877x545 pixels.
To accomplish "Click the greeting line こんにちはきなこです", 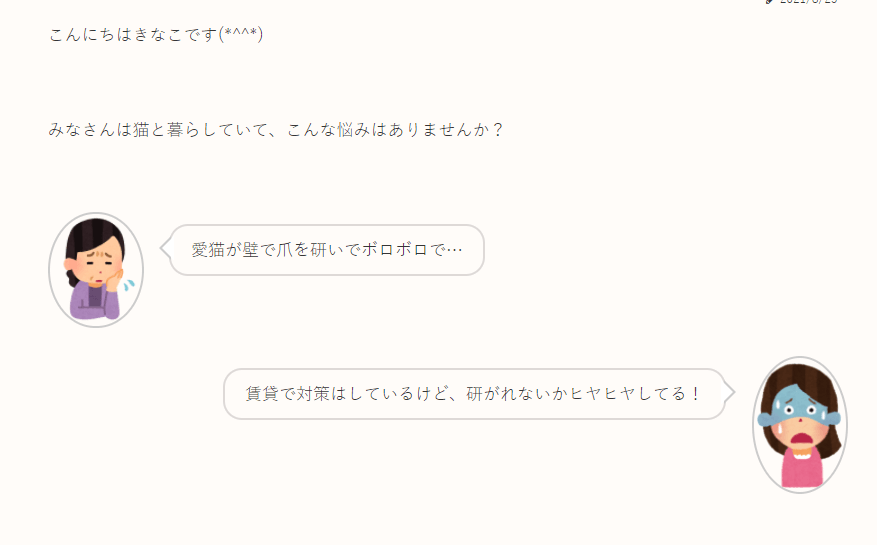I will [x=155, y=35].
